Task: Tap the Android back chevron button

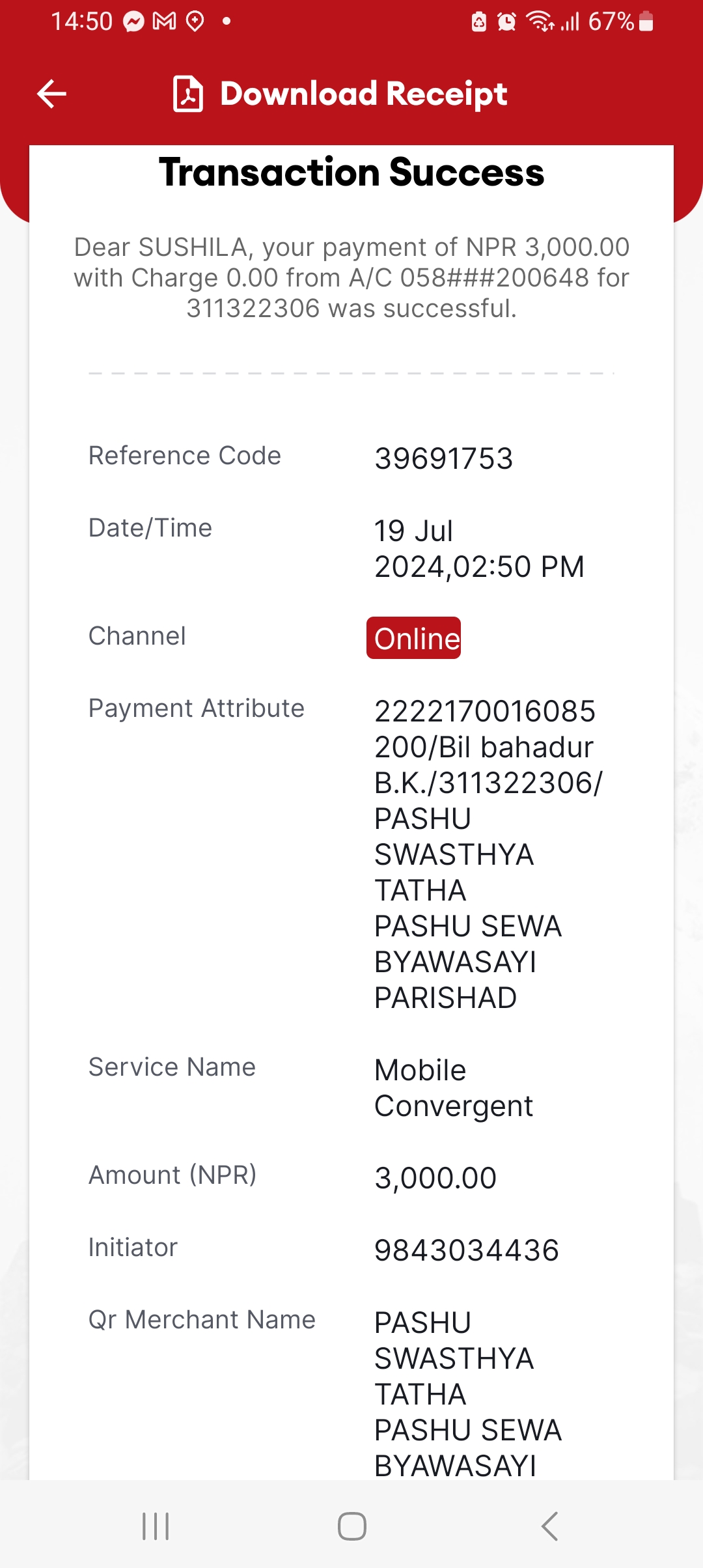Action: pos(549,1526)
